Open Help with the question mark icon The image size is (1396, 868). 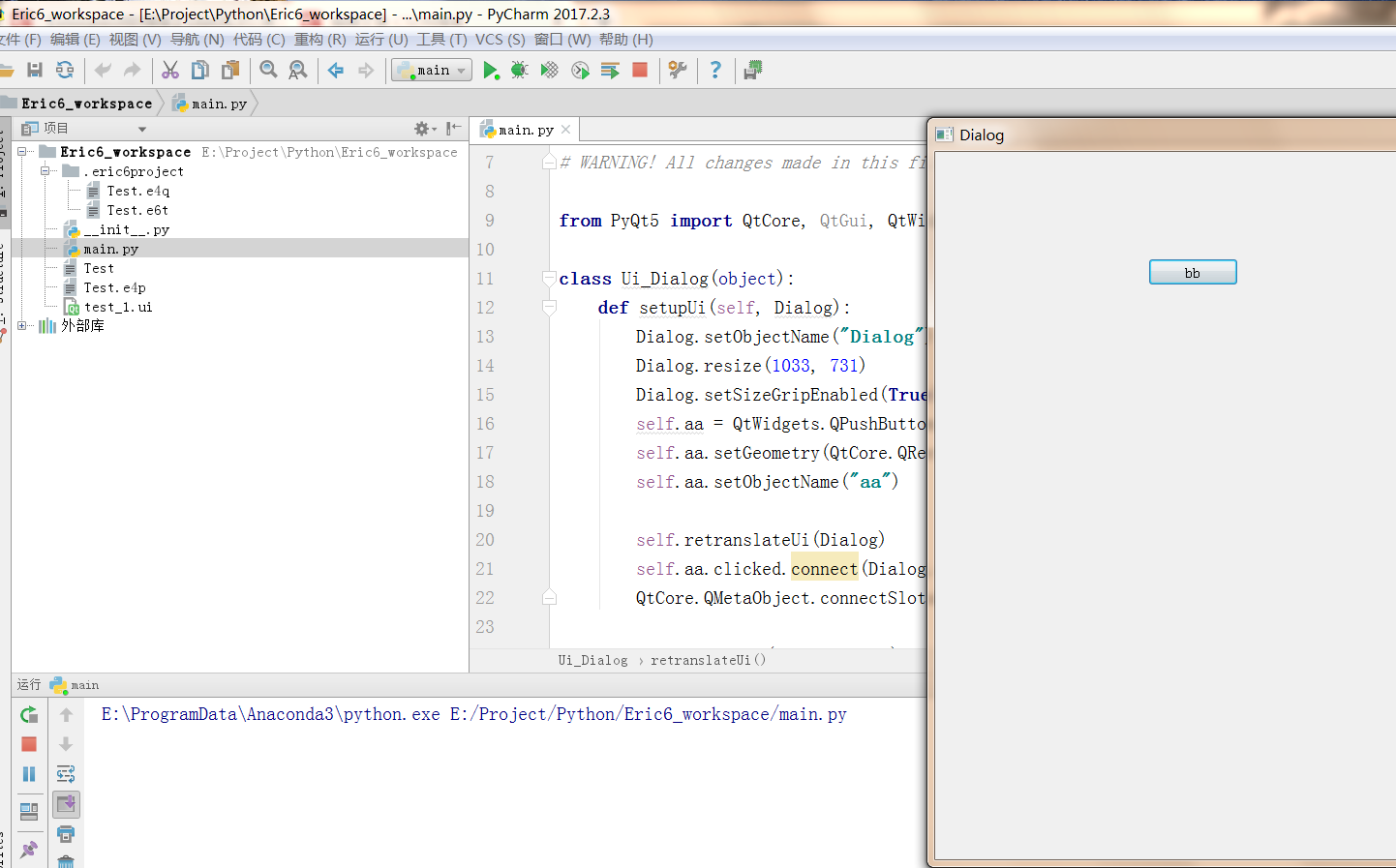click(x=715, y=70)
